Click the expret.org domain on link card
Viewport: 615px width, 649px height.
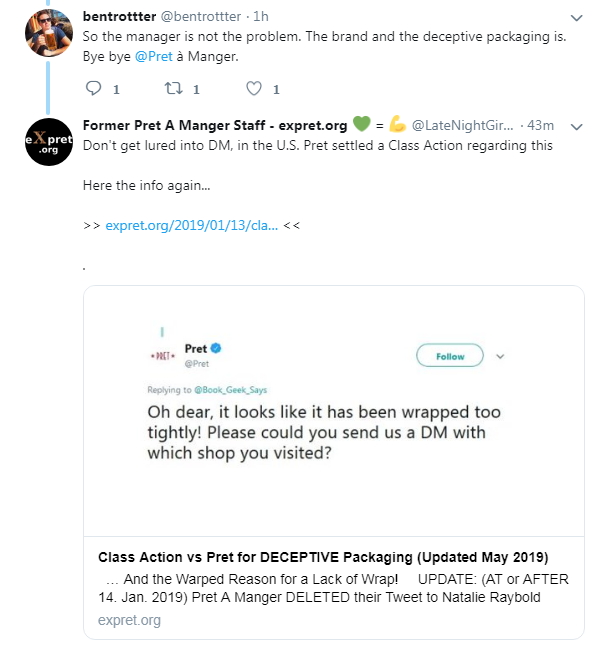129,620
